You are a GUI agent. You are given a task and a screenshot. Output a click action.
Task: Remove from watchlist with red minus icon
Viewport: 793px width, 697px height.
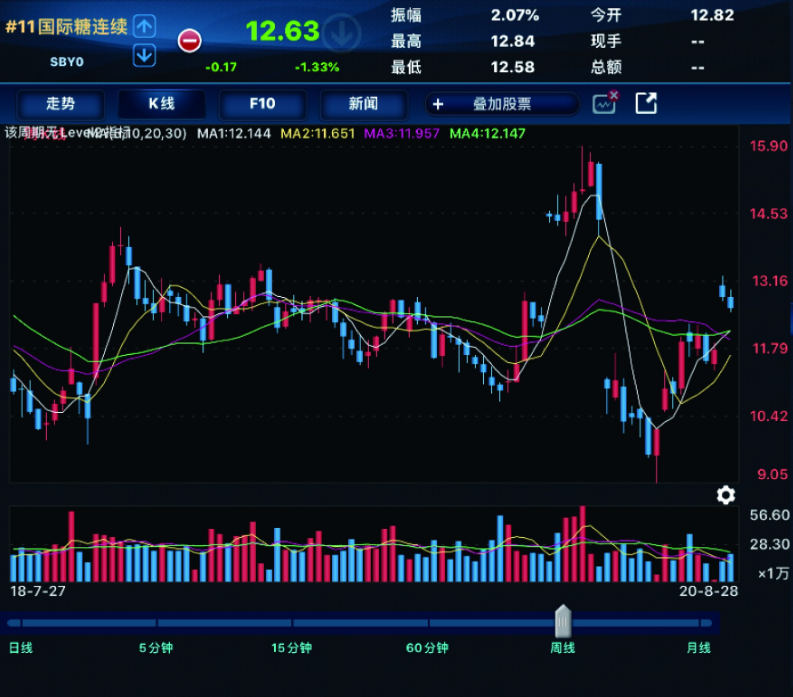(x=189, y=41)
